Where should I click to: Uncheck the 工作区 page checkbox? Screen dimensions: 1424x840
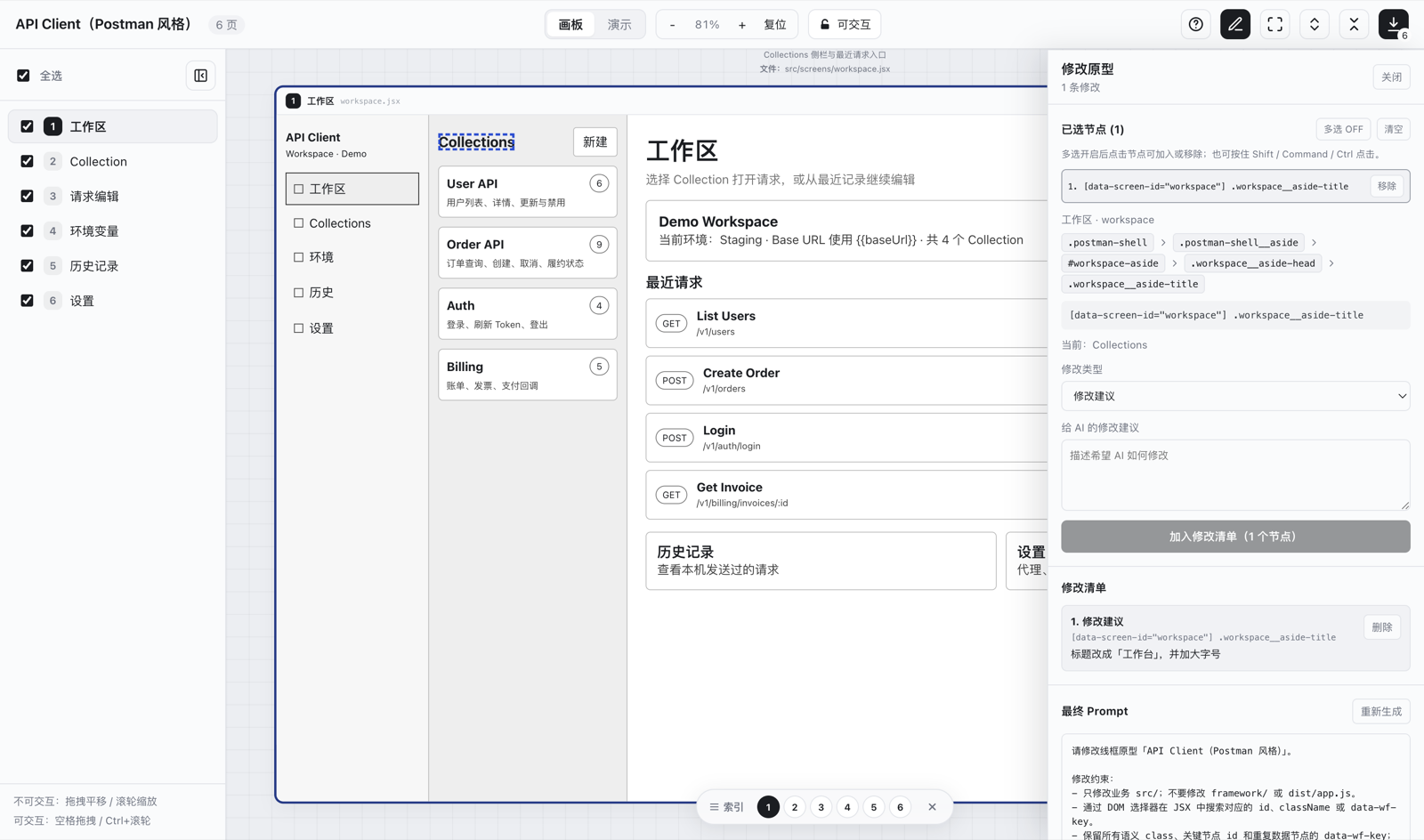tap(27, 126)
